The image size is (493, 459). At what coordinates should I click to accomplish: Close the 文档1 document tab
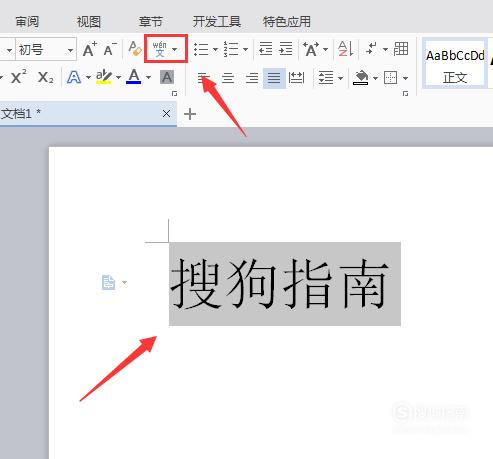point(166,114)
